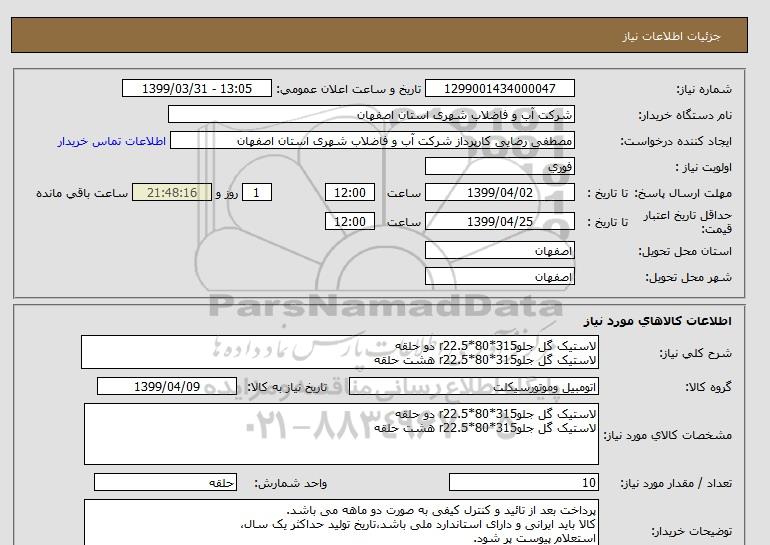Image resolution: width=770 pixels, height=545 pixels.
Task: Click the need date field 1399/04/09
Action: pyautogui.click(x=167, y=386)
